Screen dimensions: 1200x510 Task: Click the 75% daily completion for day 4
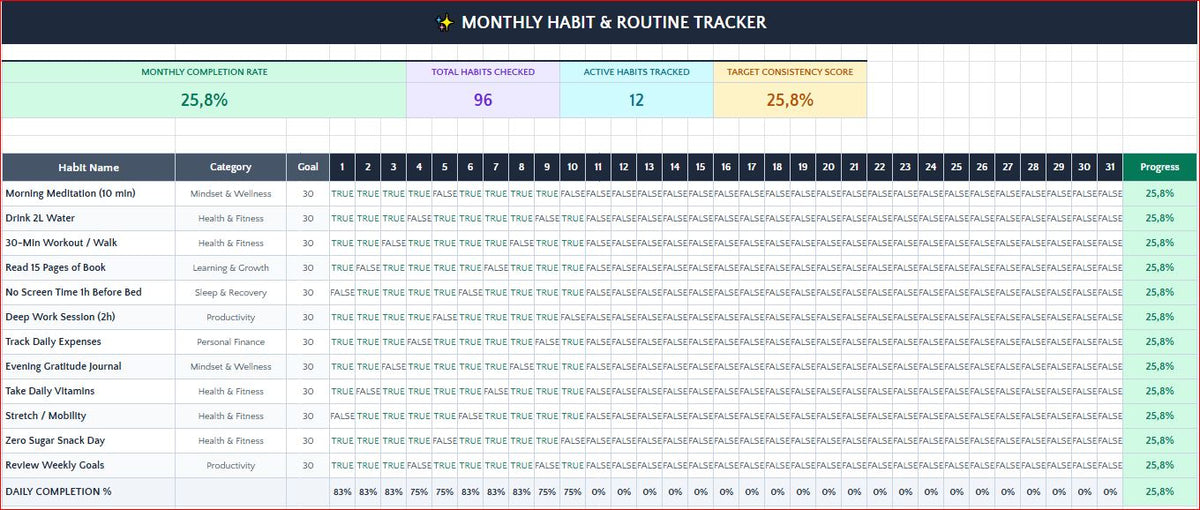coord(419,492)
